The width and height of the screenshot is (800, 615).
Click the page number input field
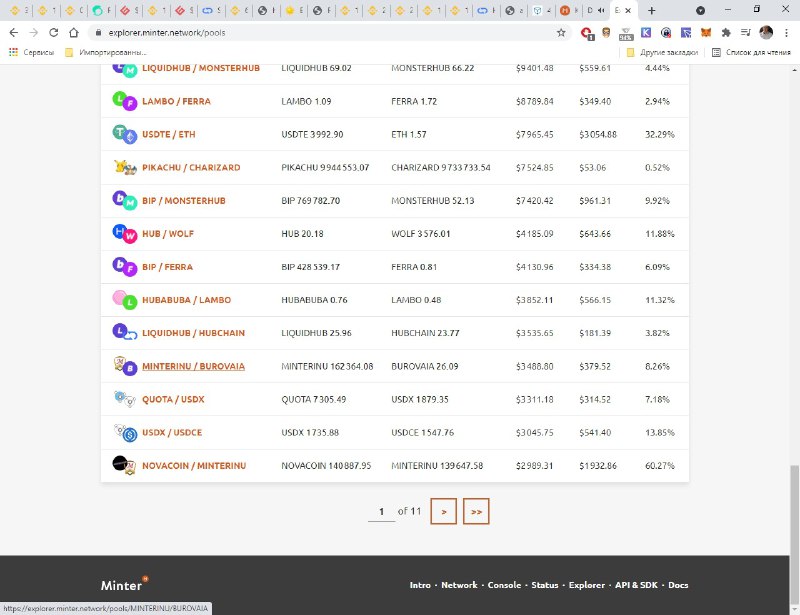[380, 511]
